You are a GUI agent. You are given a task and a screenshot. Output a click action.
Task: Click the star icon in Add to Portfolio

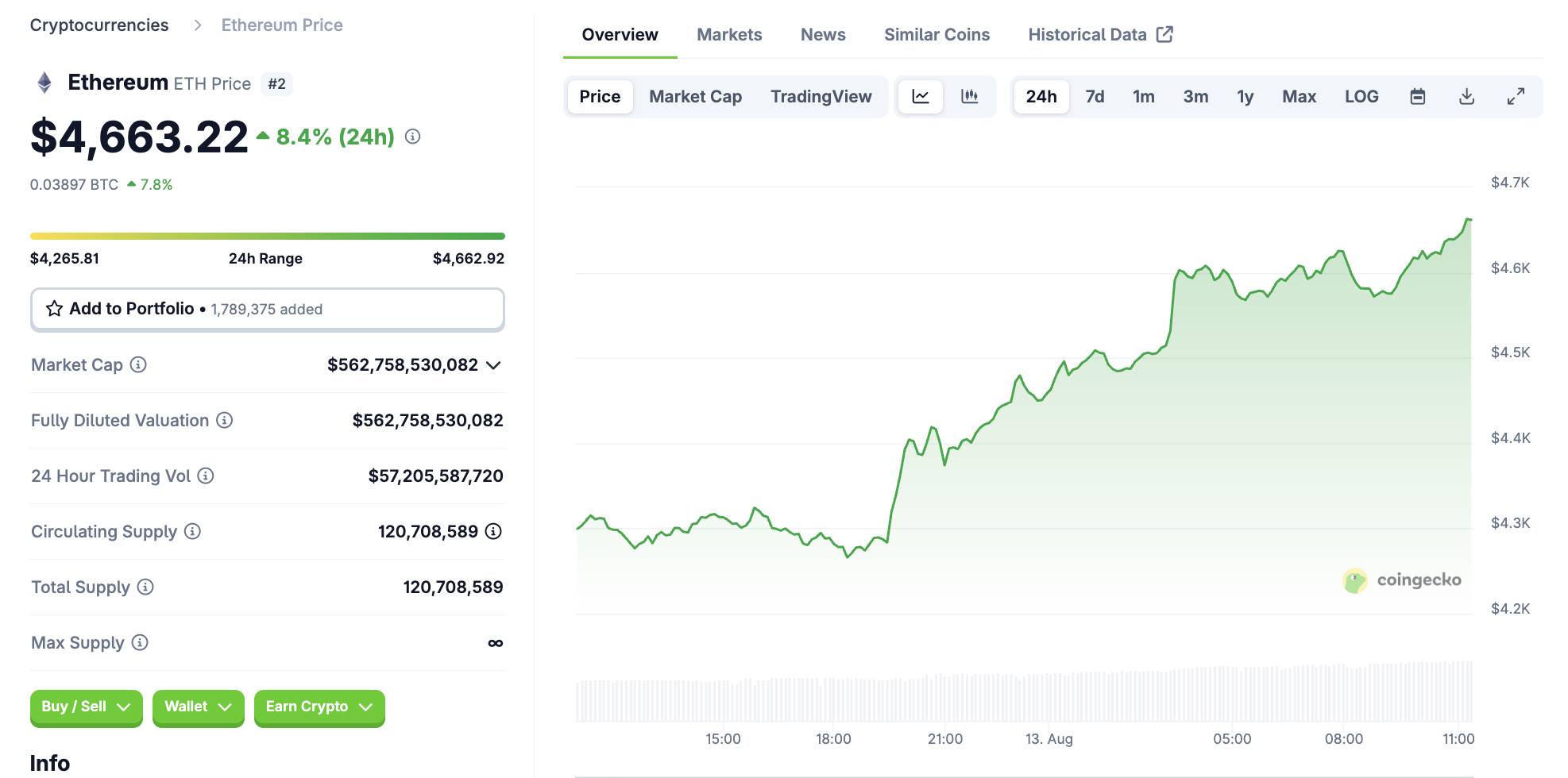(x=54, y=309)
